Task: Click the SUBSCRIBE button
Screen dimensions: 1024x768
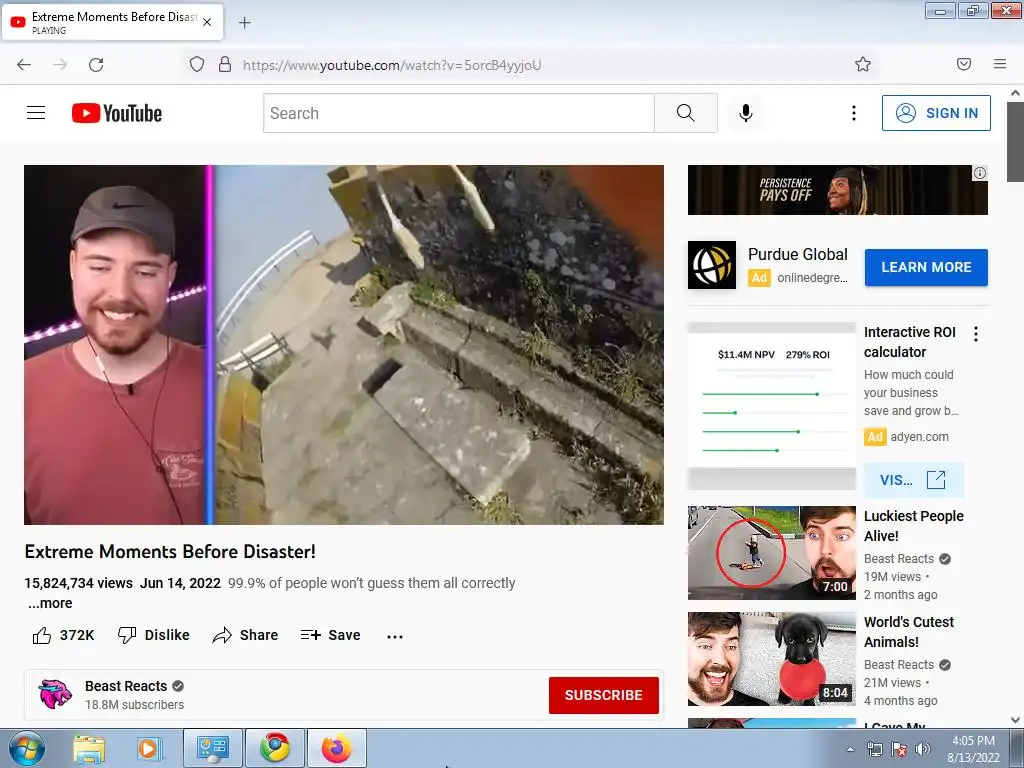Action: (603, 695)
